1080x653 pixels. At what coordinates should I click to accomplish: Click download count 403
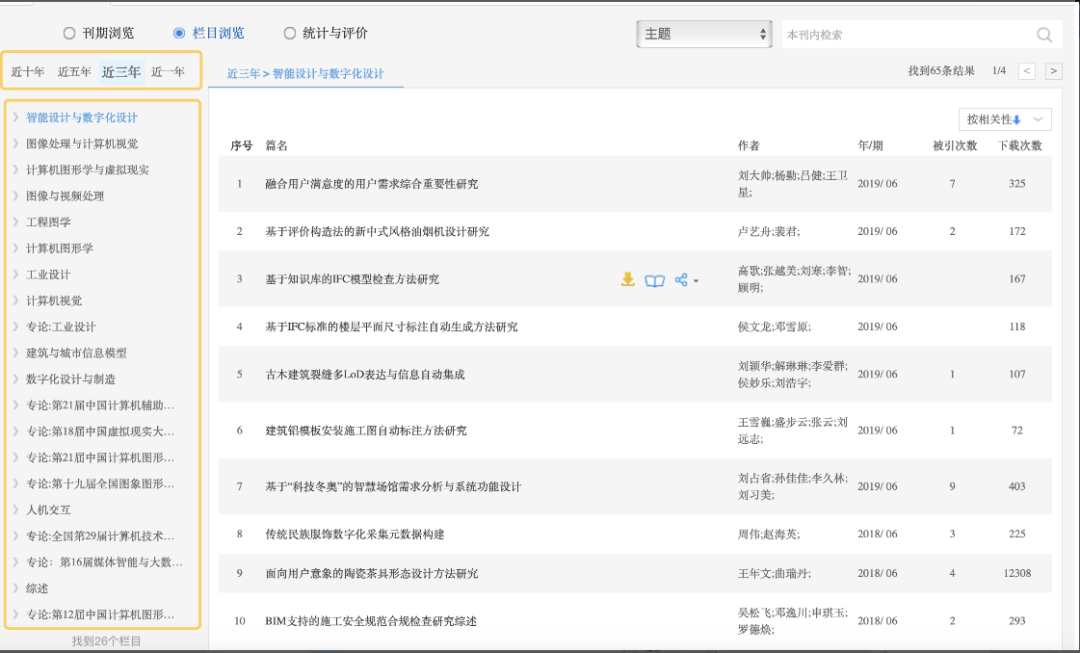coord(1017,486)
